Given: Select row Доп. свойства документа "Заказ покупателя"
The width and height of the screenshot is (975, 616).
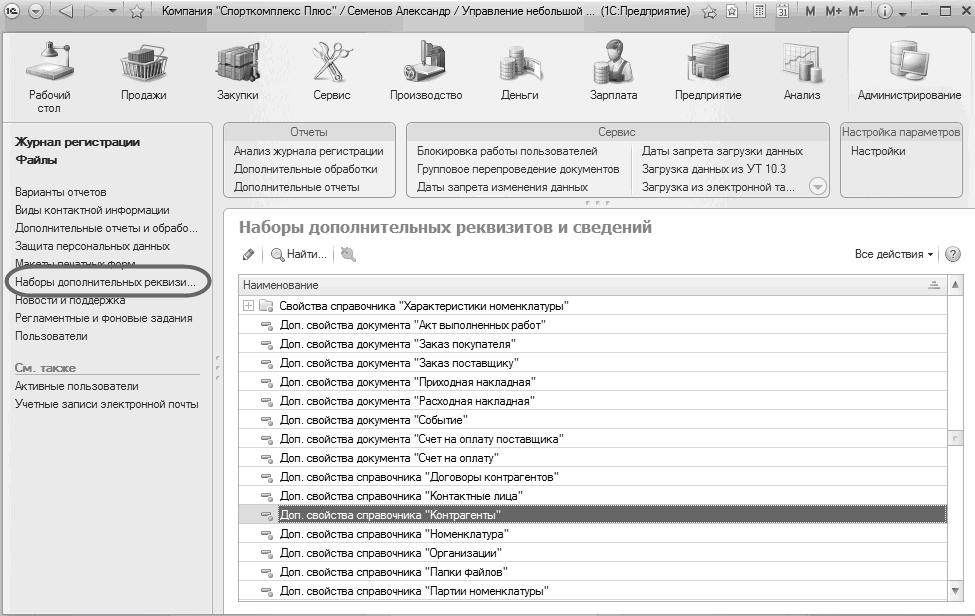Looking at the screenshot, I should (593, 344).
